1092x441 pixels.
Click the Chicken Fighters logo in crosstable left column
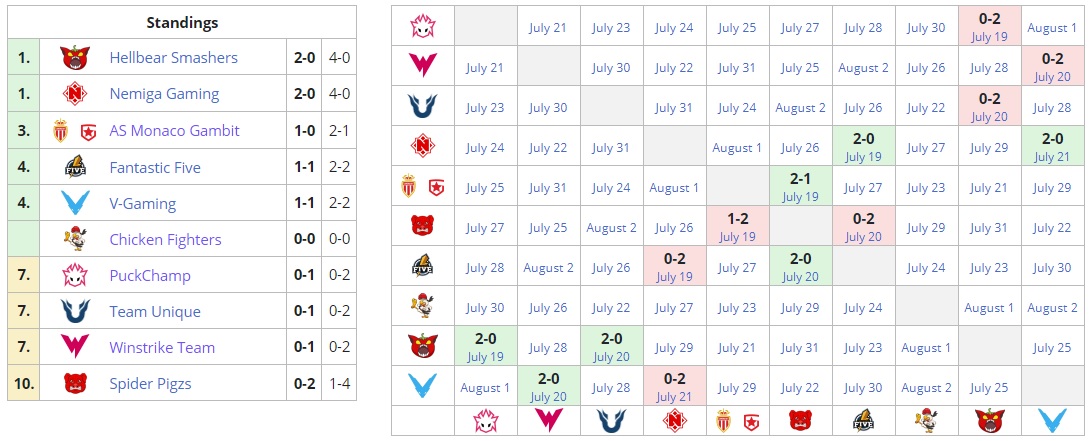coord(422,307)
